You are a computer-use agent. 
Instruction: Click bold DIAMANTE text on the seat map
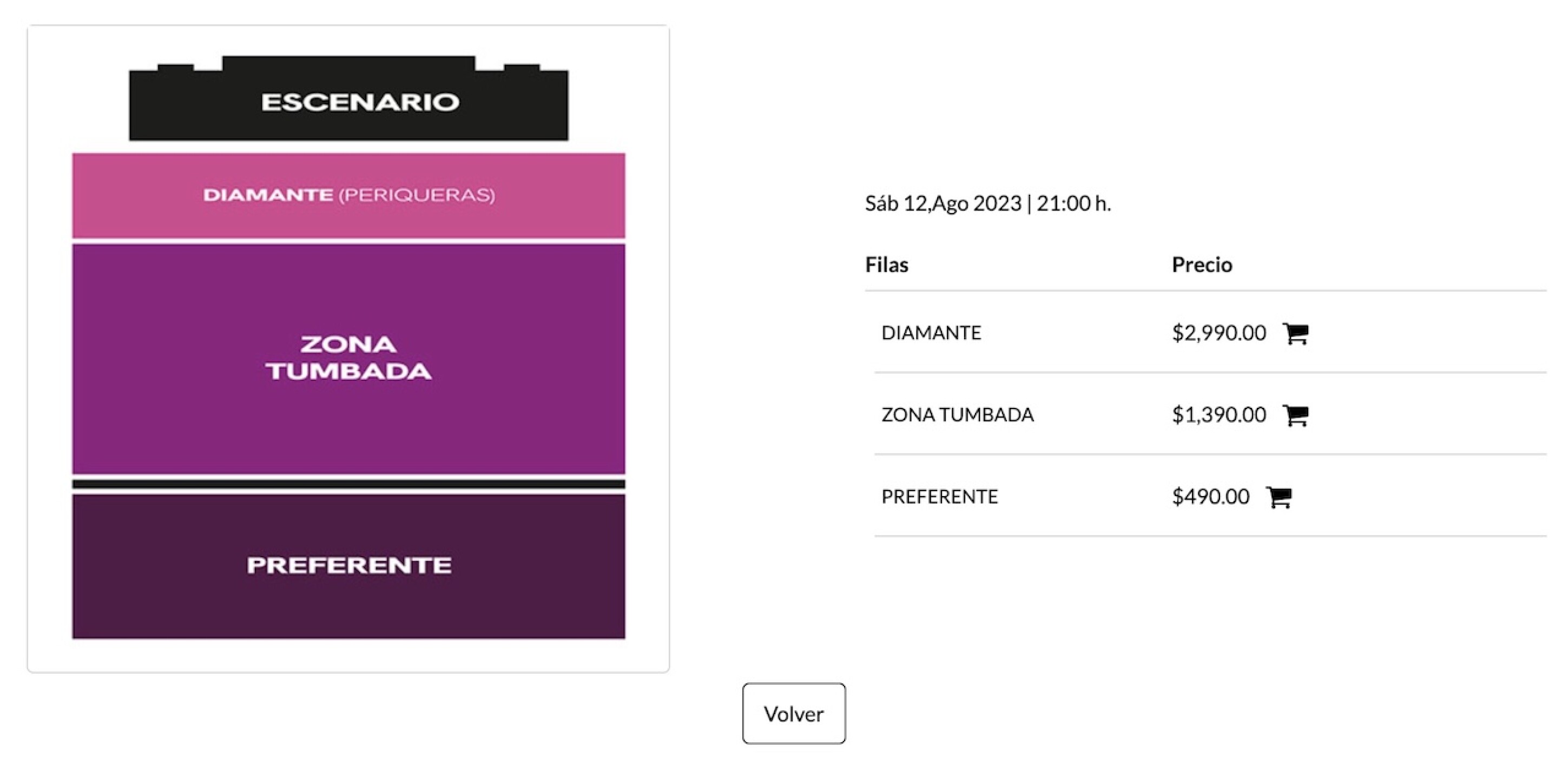pyautogui.click(x=268, y=195)
